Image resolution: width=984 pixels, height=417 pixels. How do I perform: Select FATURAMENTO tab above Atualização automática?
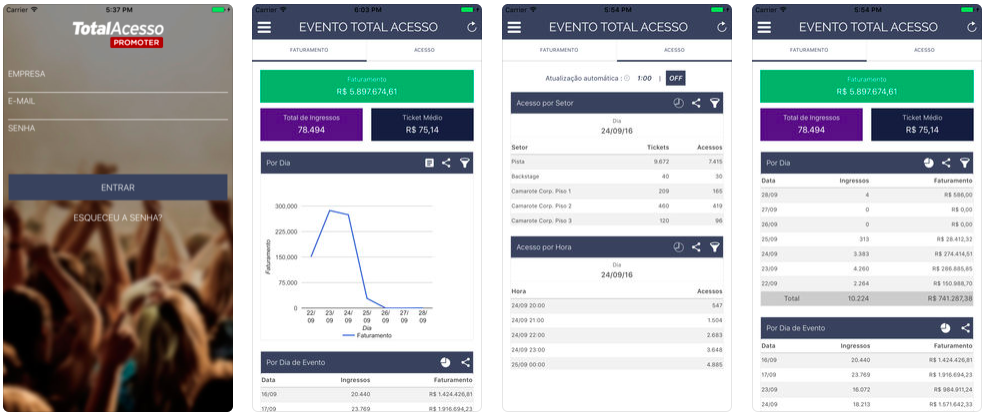coord(559,50)
